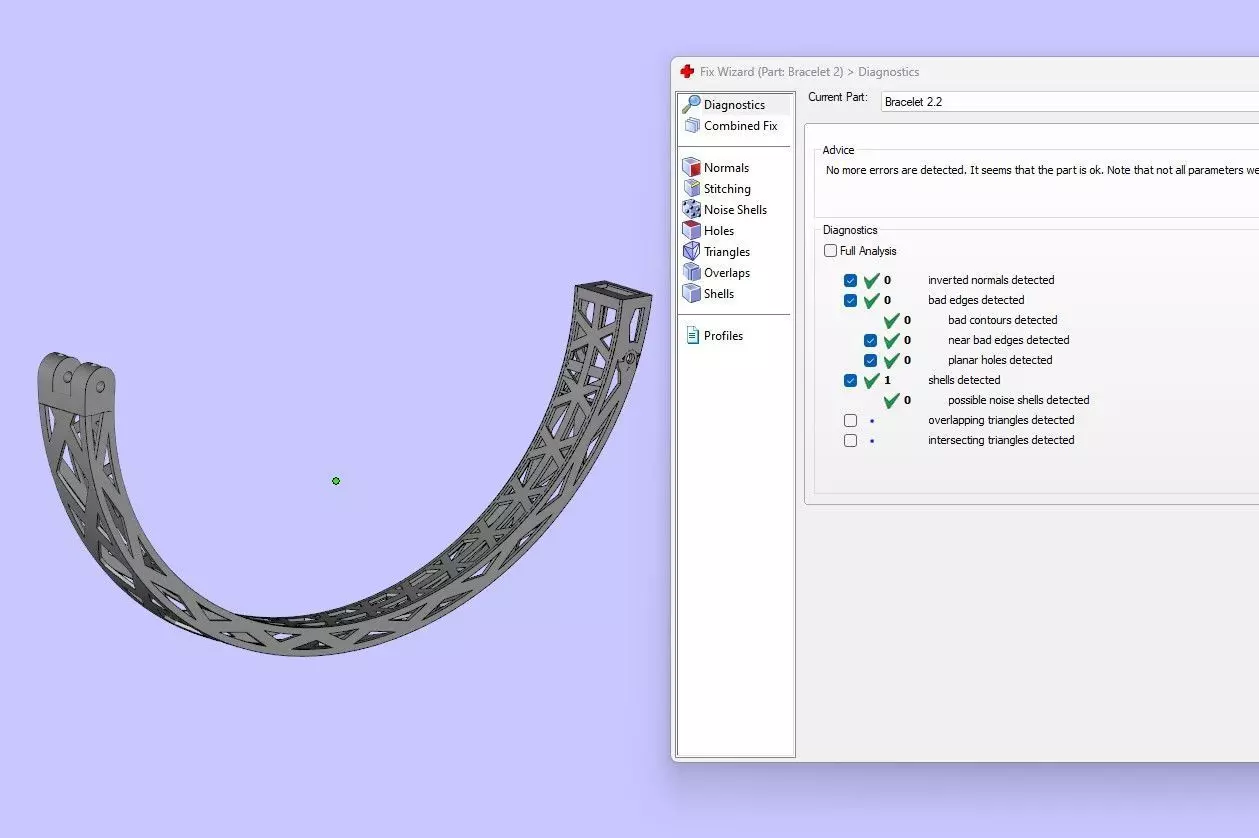The width and height of the screenshot is (1259, 838).
Task: Click the Combined Fix cube icon
Action: 691,126
